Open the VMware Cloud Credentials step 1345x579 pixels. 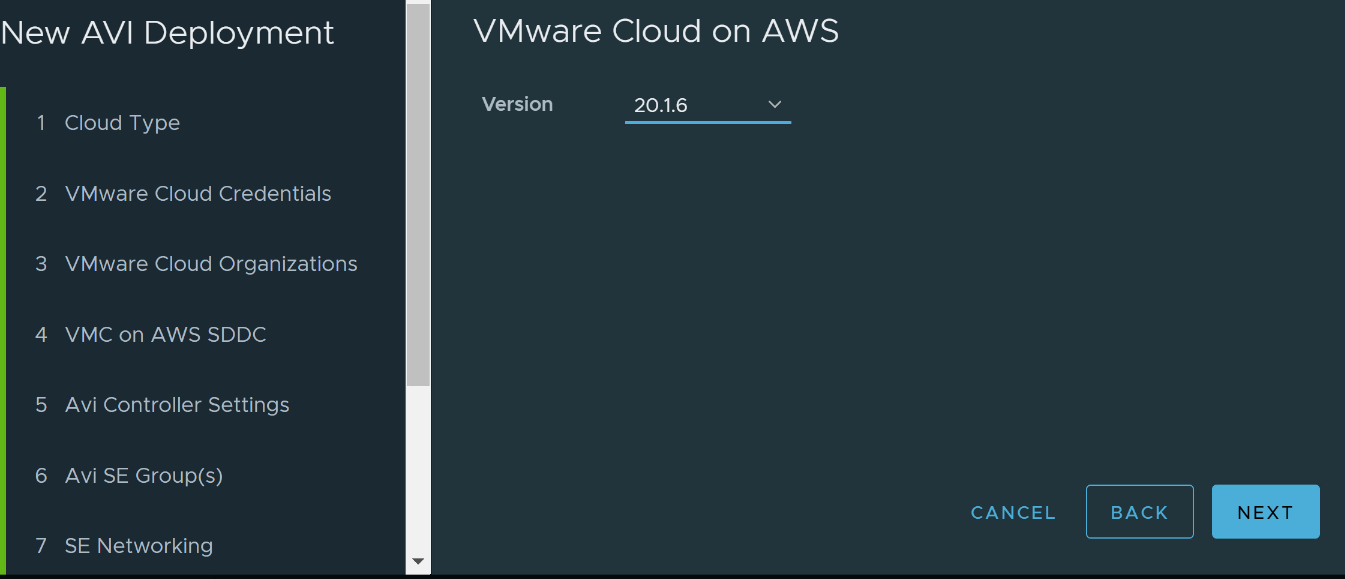(197, 194)
